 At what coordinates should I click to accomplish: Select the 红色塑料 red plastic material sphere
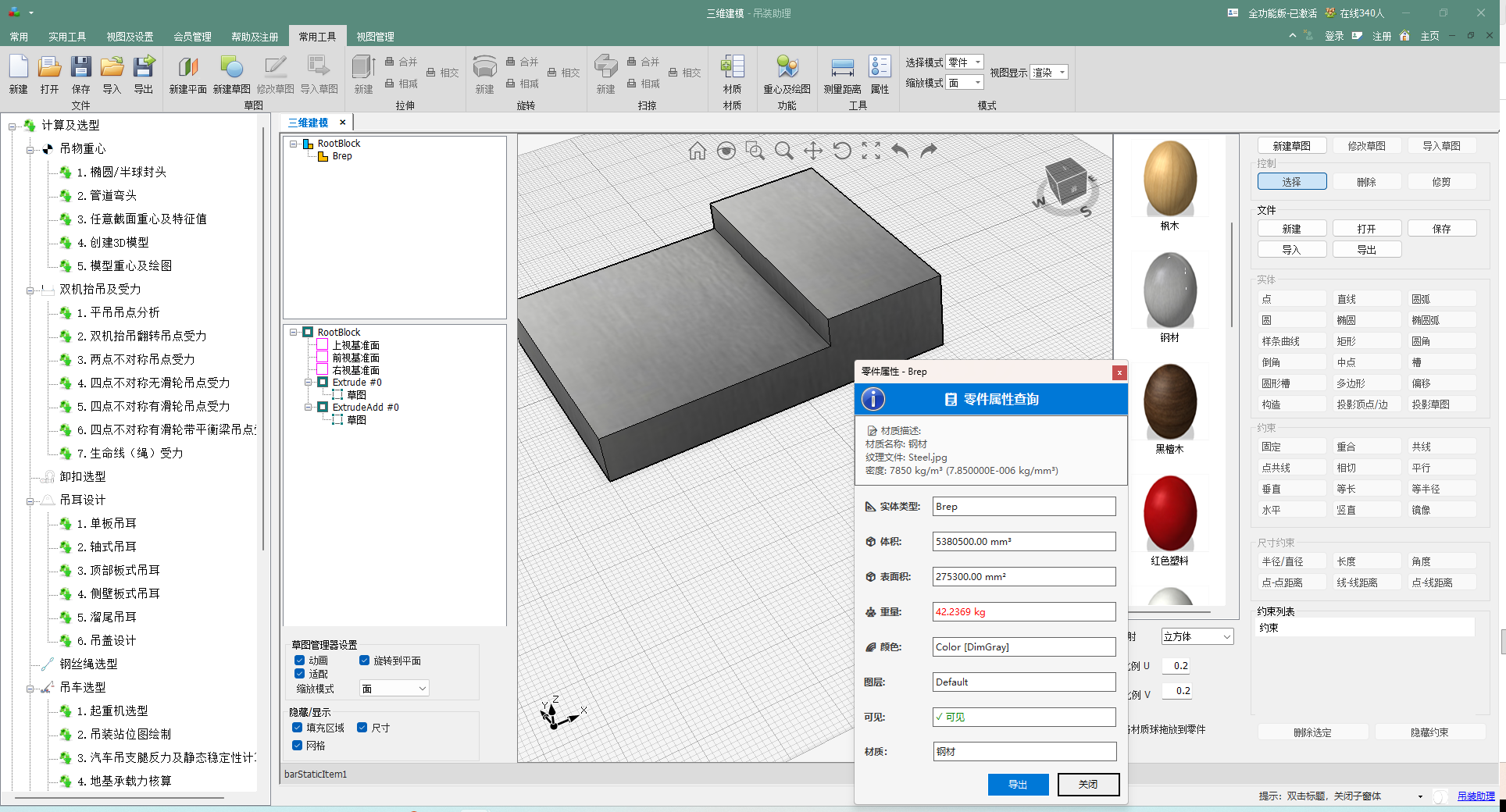[x=1169, y=514]
